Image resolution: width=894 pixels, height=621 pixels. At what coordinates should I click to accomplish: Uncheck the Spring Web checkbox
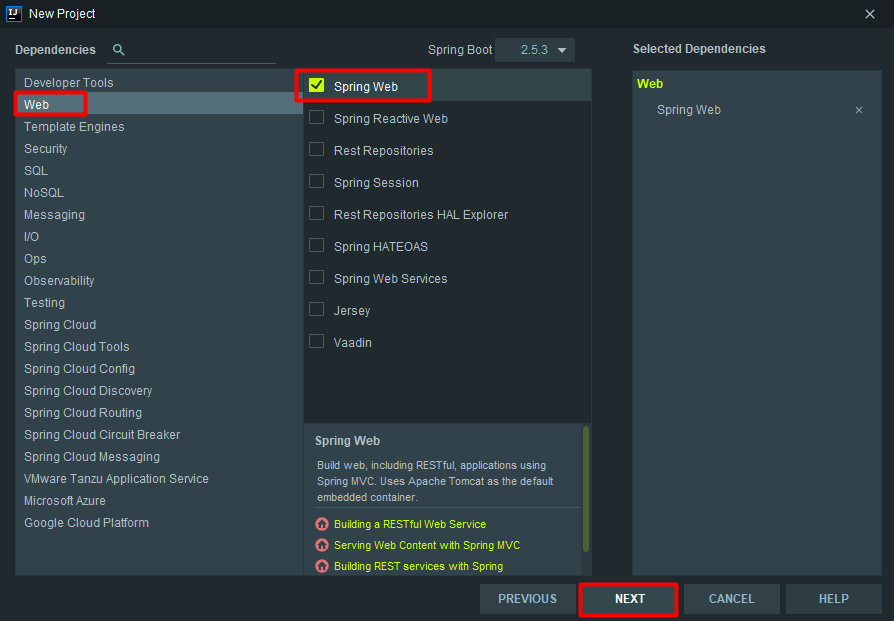point(316,86)
